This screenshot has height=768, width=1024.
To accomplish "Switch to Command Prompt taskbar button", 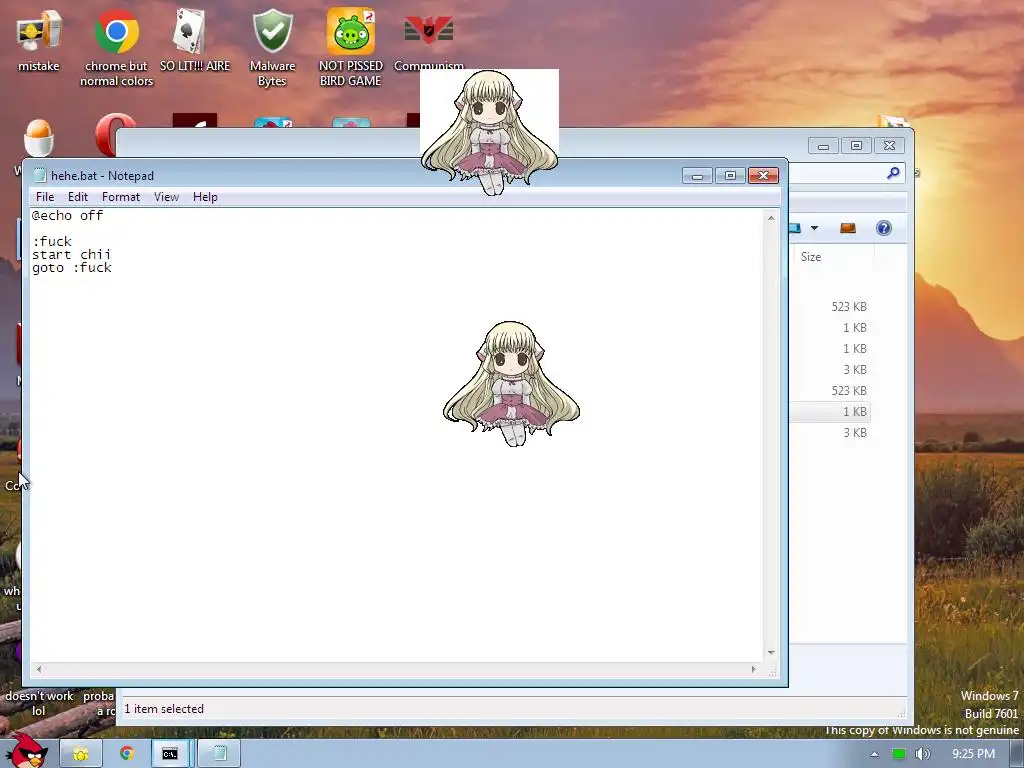I will (x=170, y=754).
